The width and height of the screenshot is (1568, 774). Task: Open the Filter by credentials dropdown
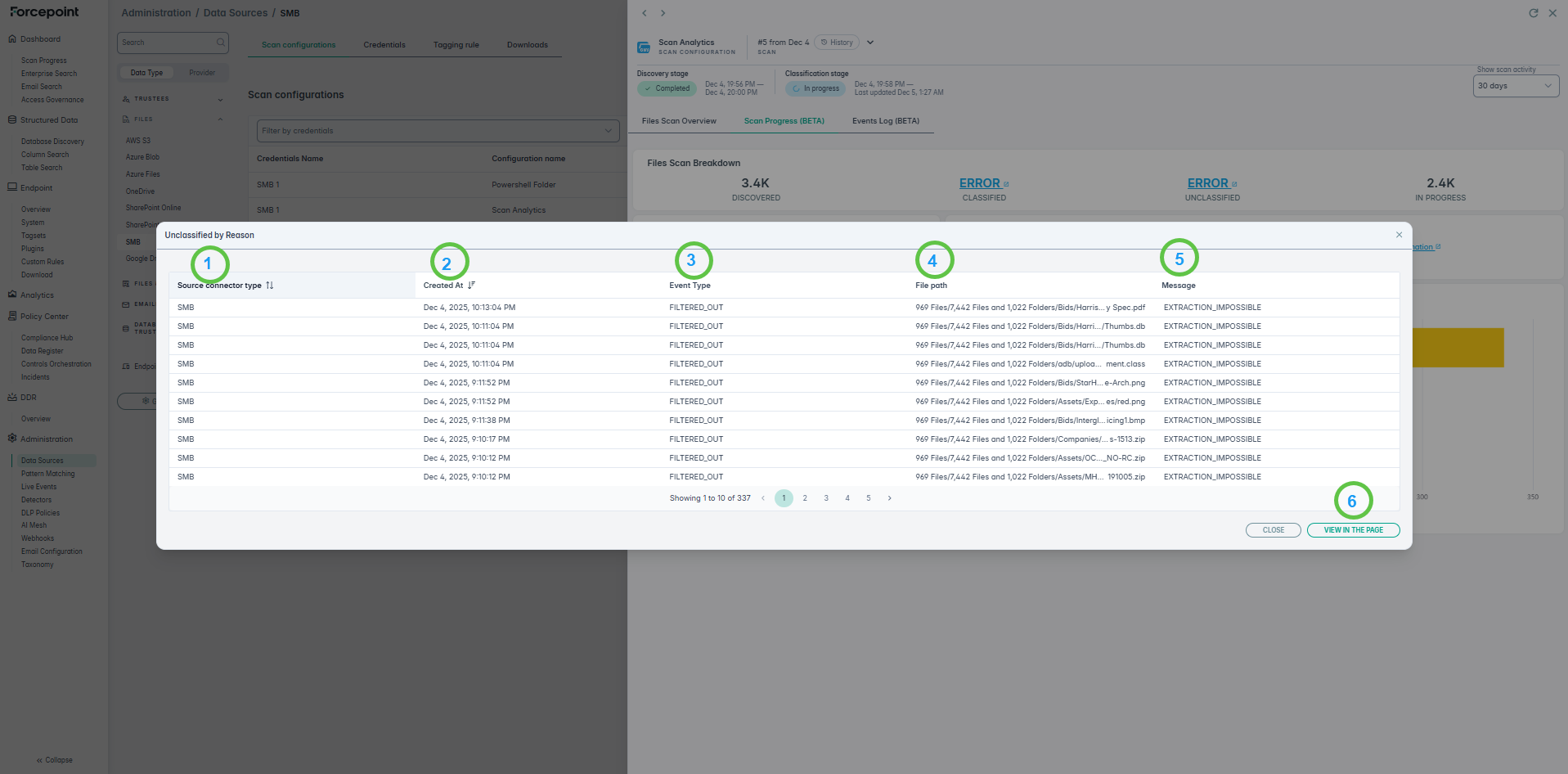point(438,131)
